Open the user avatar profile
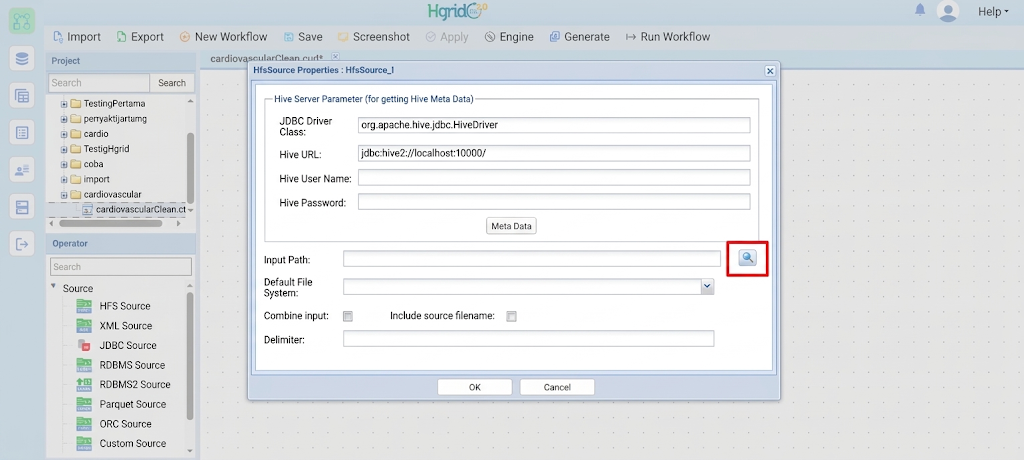The width and height of the screenshot is (1024, 460). tap(948, 11)
